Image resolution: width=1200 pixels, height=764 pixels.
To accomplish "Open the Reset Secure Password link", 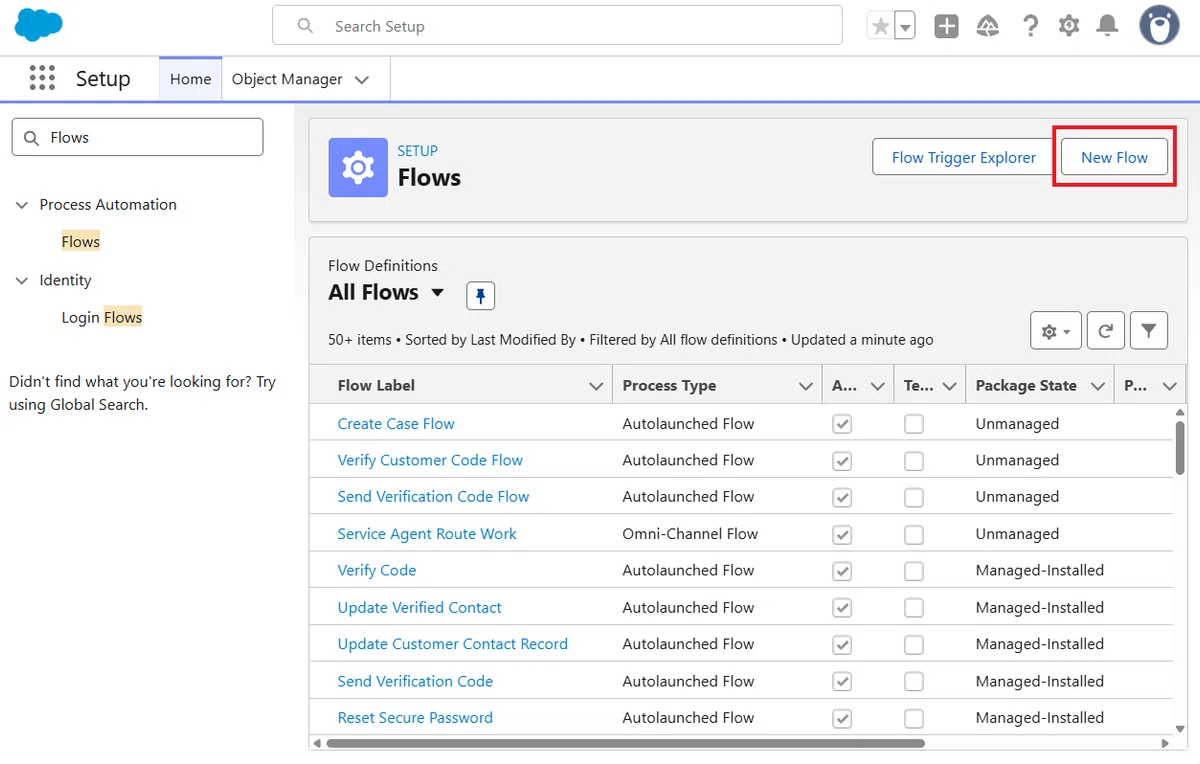I will [x=415, y=718].
